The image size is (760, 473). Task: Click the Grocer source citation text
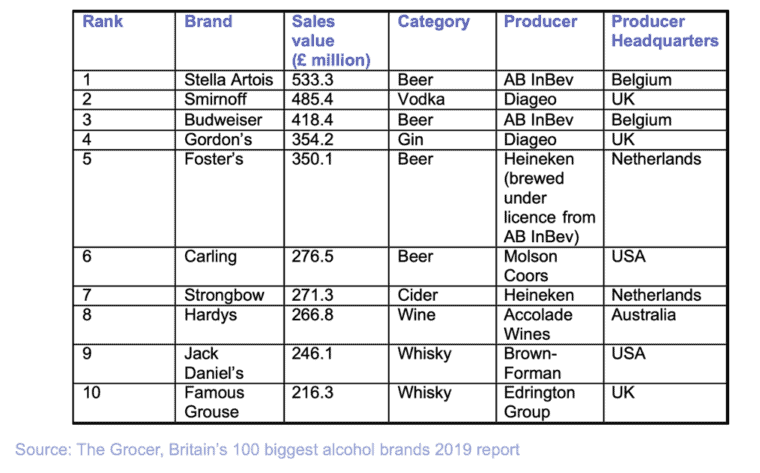click(x=268, y=450)
